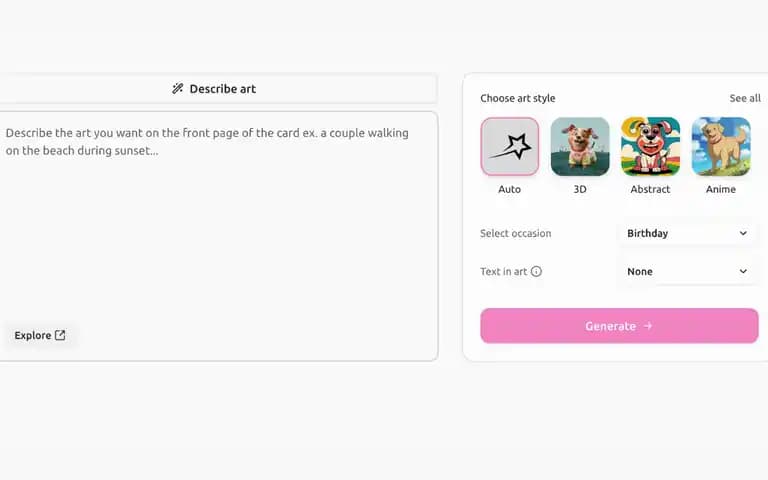This screenshot has height=480, width=768.
Task: Focus the art description text area
Action: (216, 236)
